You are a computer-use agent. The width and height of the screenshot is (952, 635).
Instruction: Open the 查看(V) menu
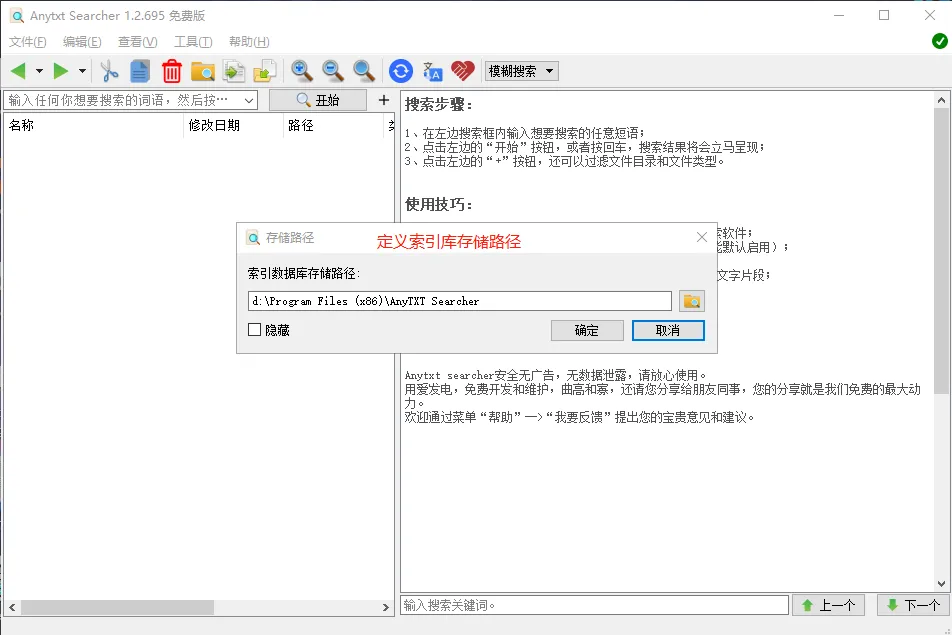click(138, 42)
